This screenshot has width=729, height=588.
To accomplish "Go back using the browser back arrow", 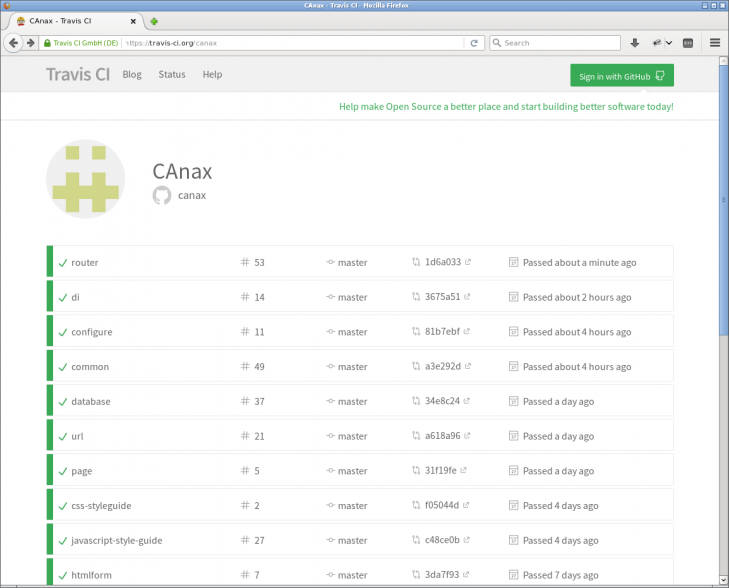I will coord(13,43).
